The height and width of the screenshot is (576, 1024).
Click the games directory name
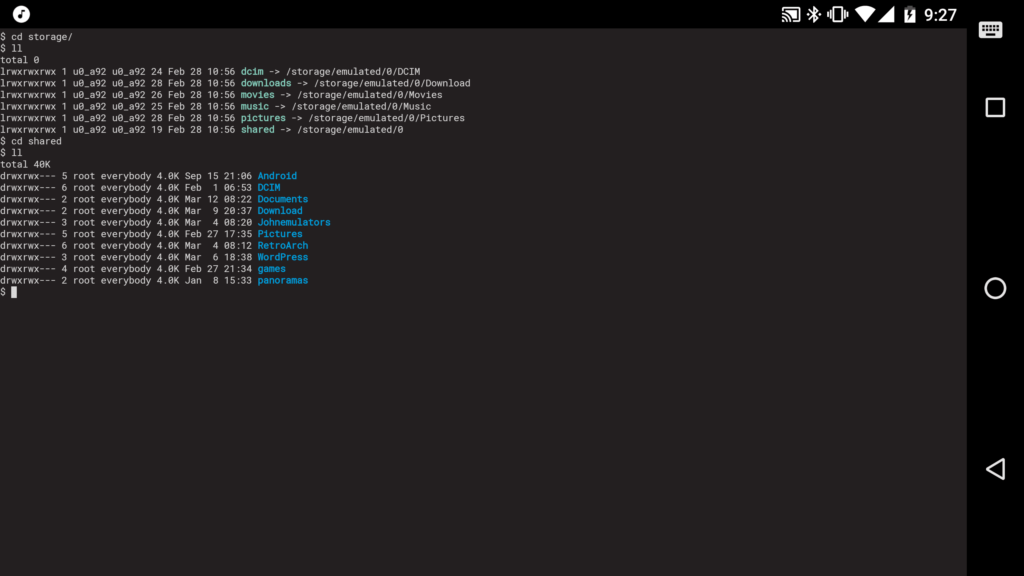(272, 269)
